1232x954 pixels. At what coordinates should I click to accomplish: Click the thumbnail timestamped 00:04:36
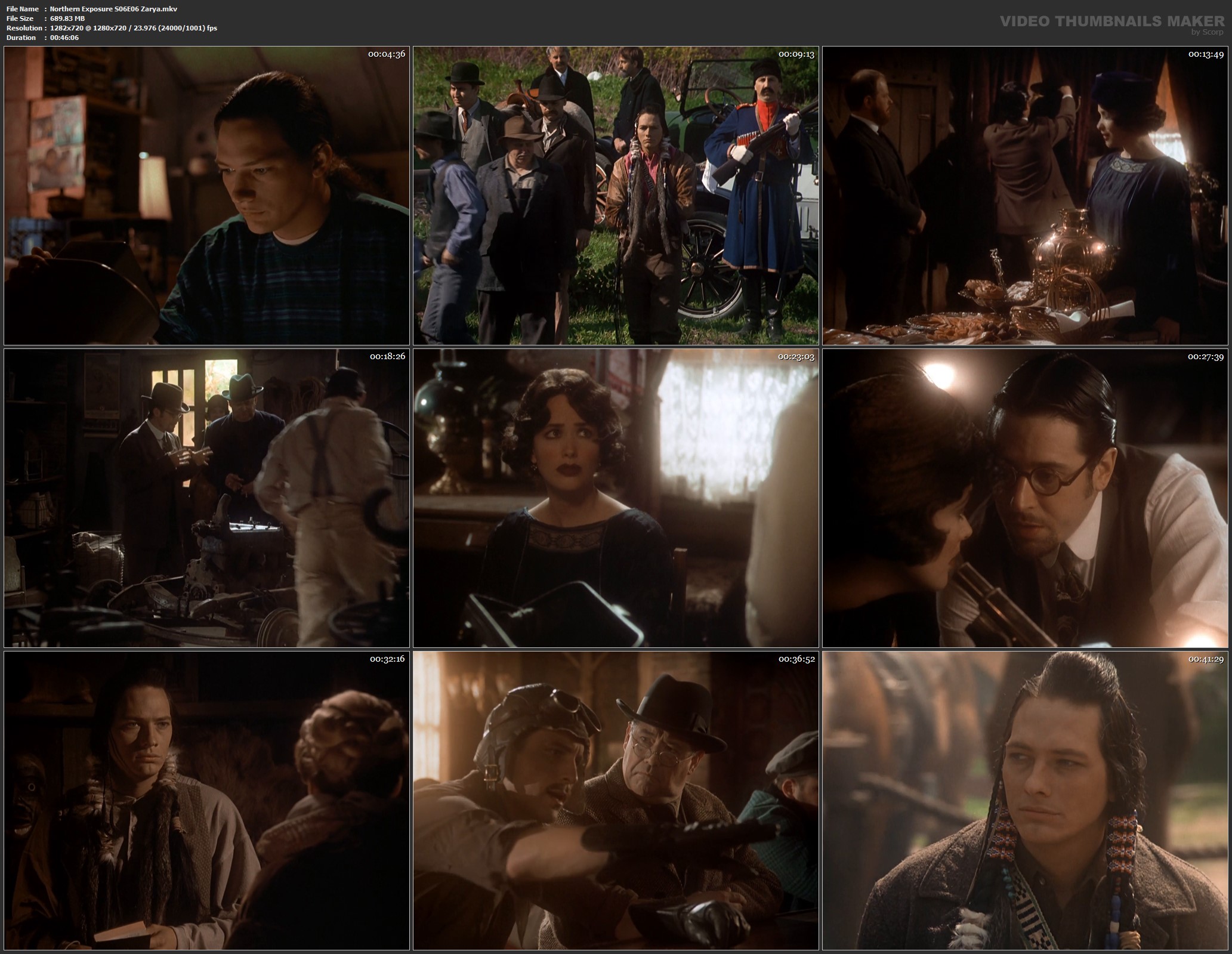tap(206, 196)
